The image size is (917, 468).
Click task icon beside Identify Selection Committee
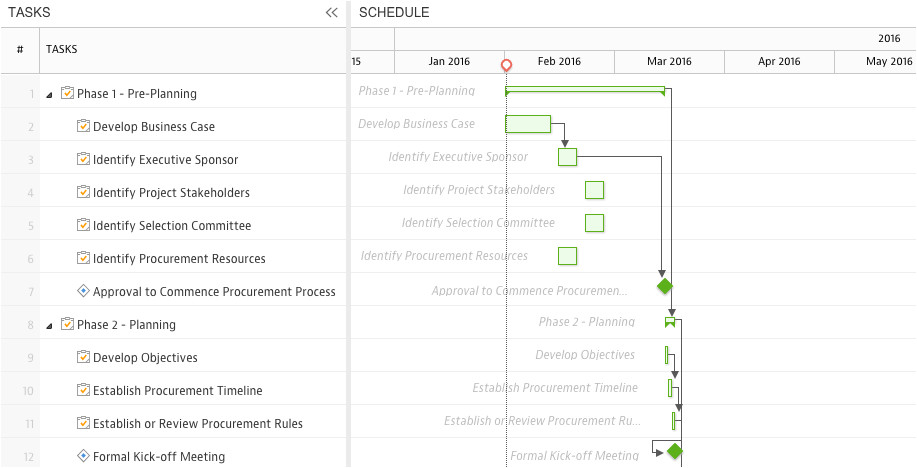[84, 225]
